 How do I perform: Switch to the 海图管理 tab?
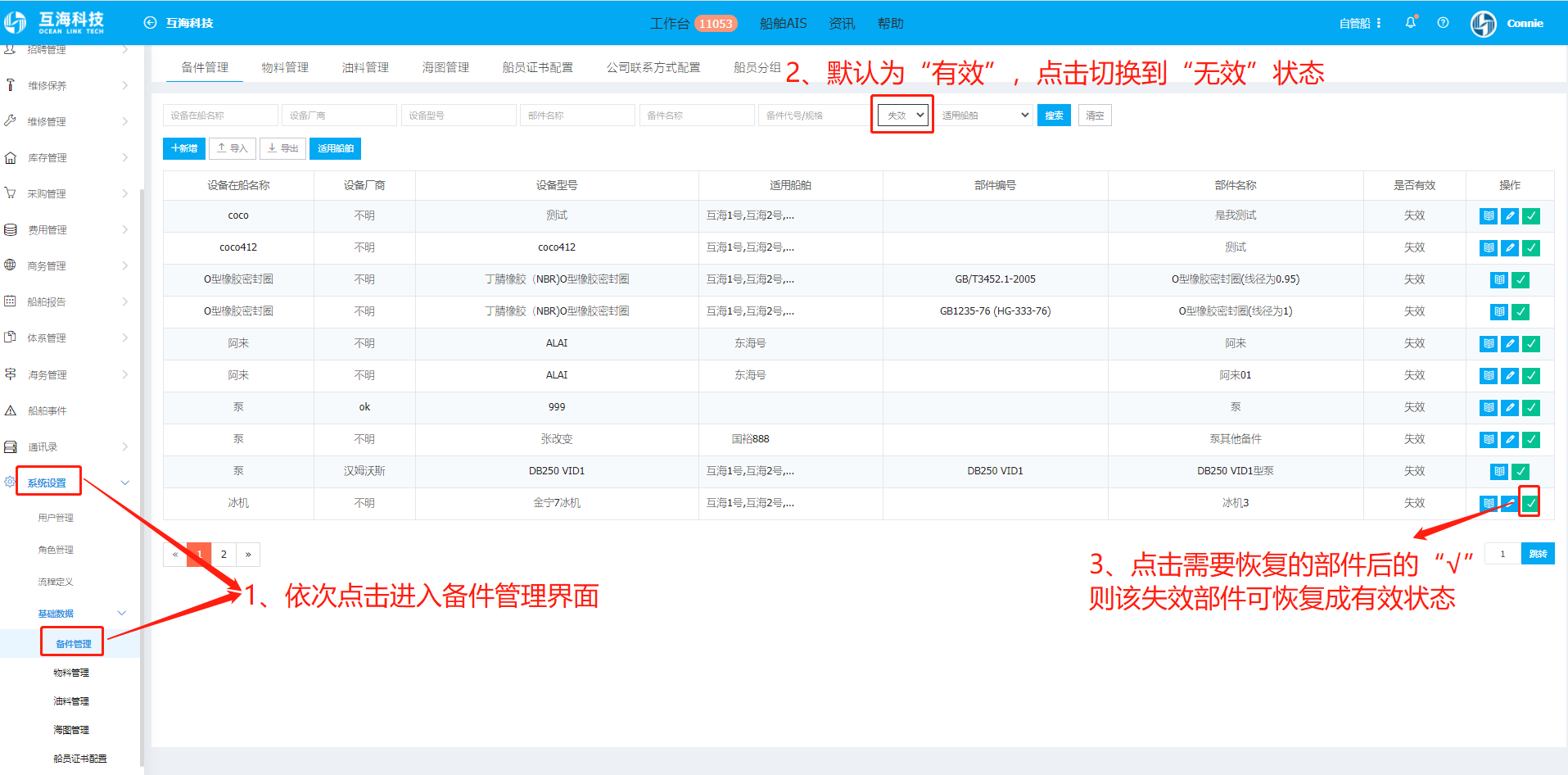[445, 67]
